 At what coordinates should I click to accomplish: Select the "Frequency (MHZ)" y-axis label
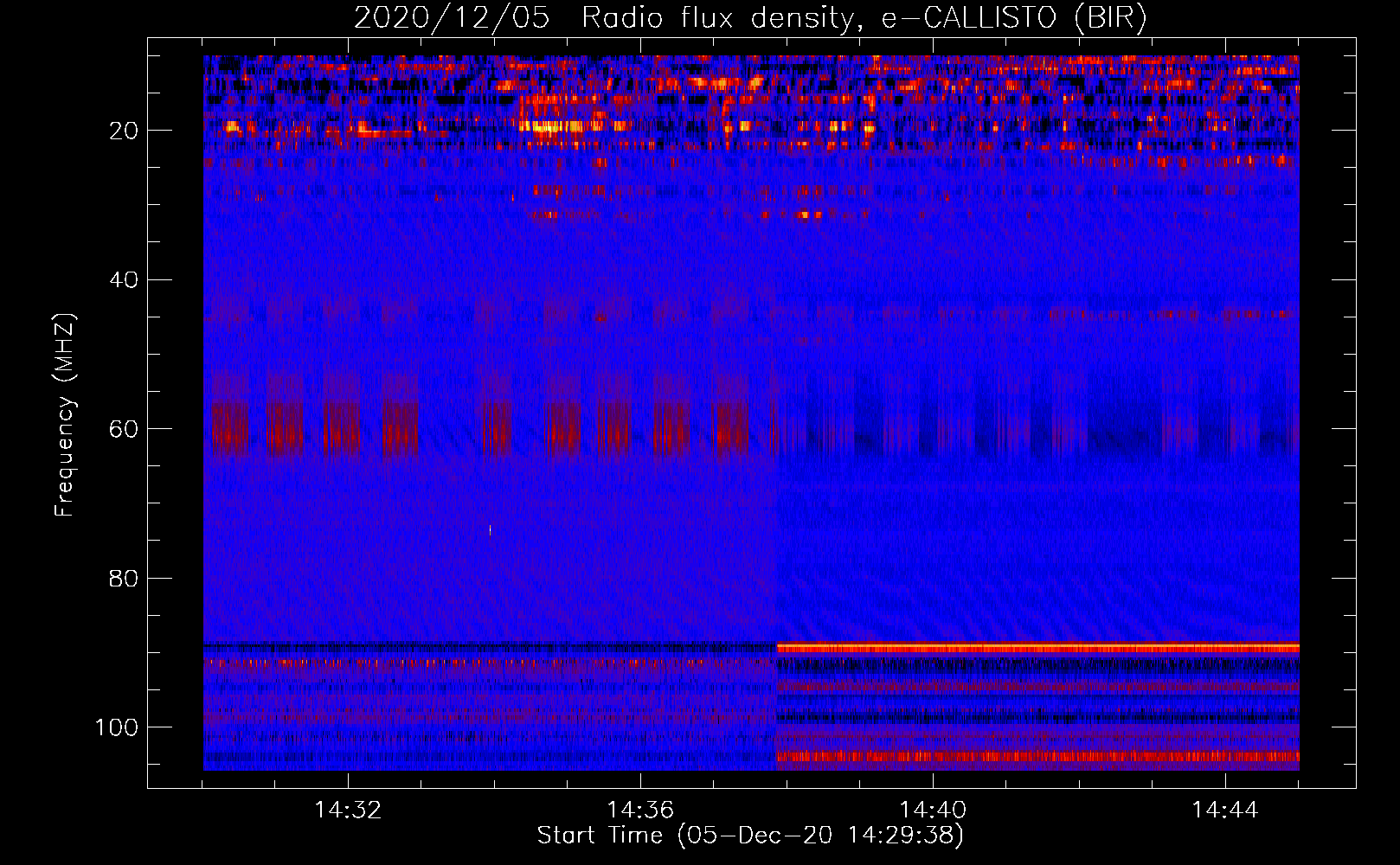click(x=65, y=415)
